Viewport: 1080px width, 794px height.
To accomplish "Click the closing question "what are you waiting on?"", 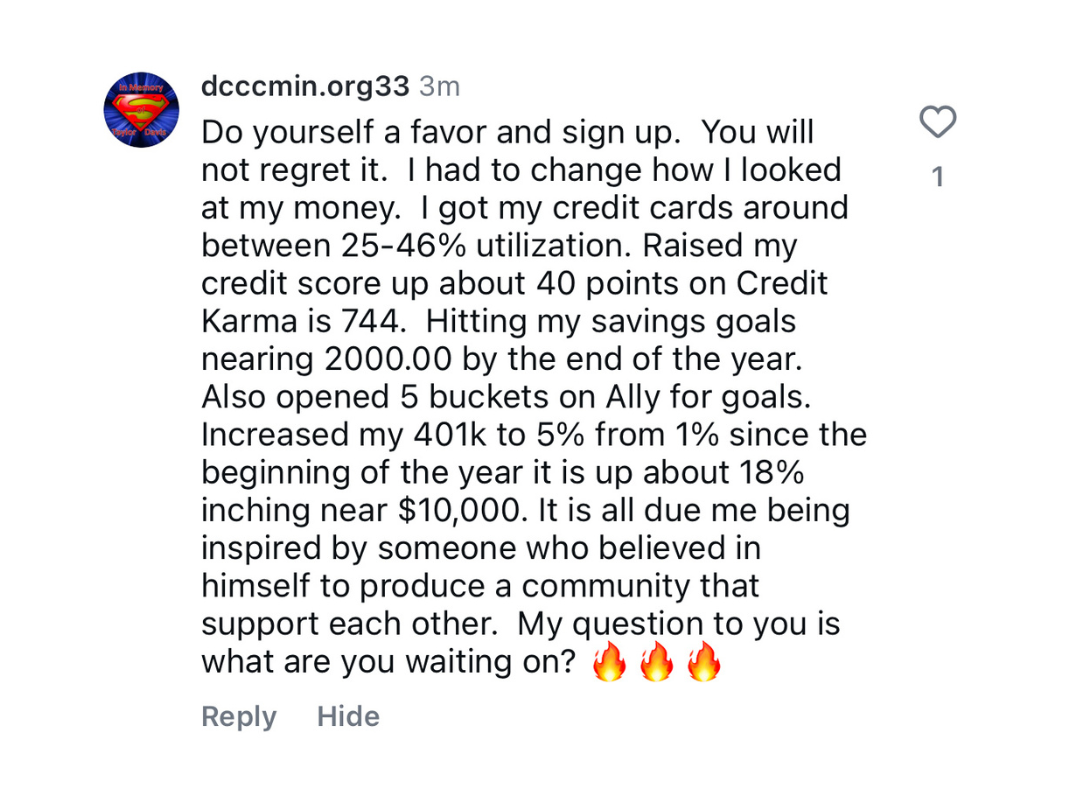I will pyautogui.click(x=388, y=662).
